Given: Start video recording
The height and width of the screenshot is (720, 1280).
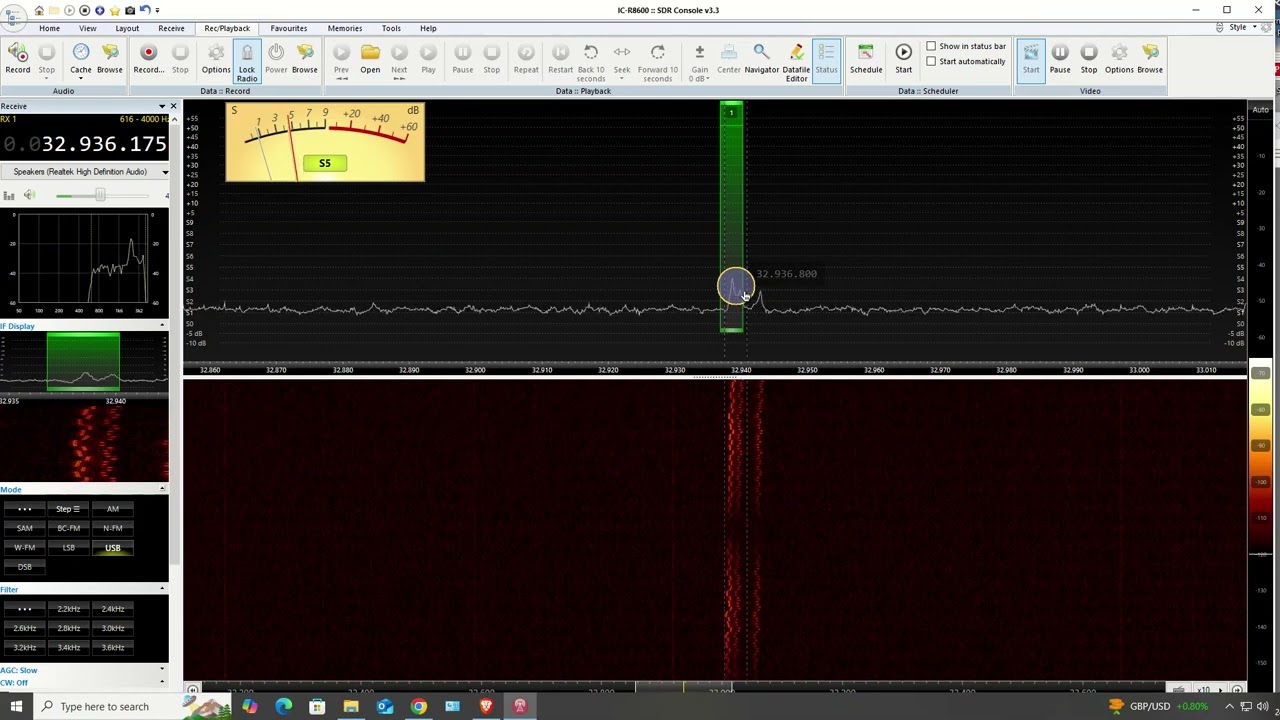Looking at the screenshot, I should pos(1031,59).
